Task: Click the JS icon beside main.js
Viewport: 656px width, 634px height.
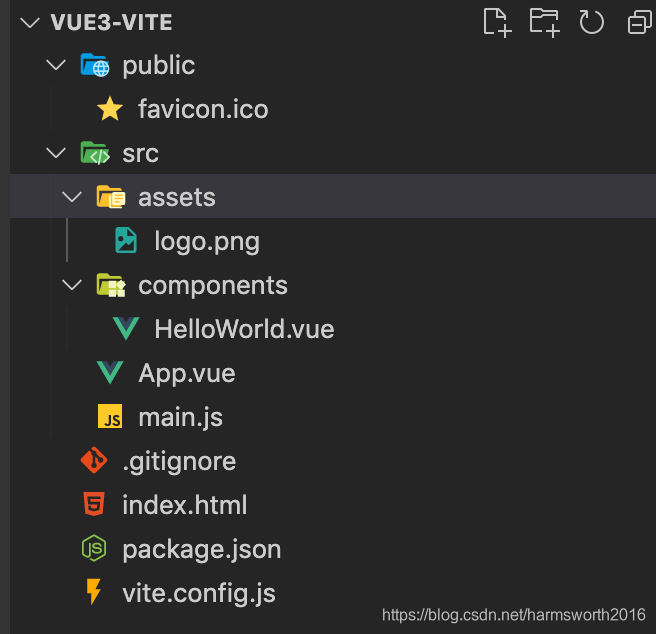Action: click(110, 416)
